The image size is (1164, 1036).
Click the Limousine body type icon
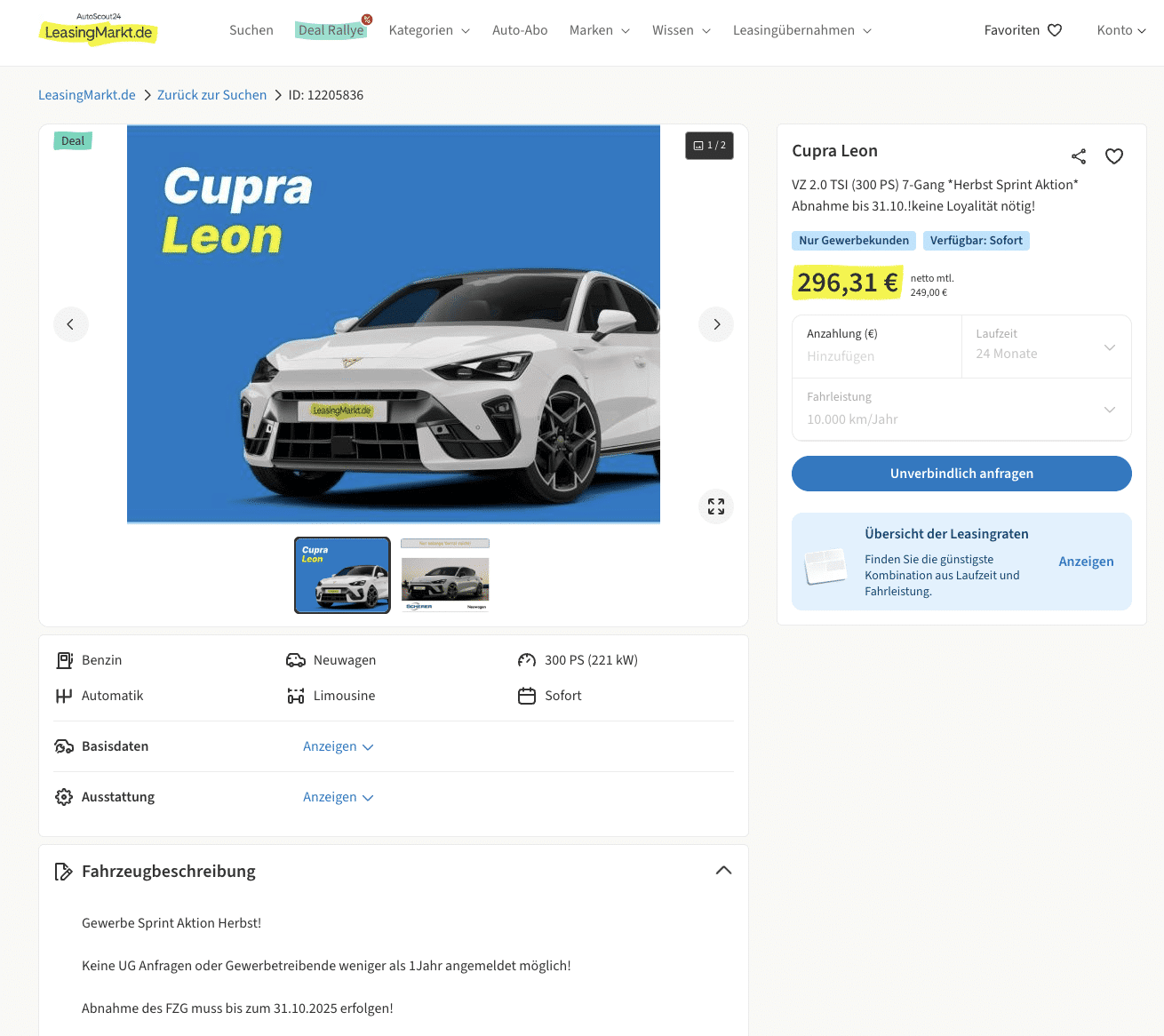tap(296, 696)
